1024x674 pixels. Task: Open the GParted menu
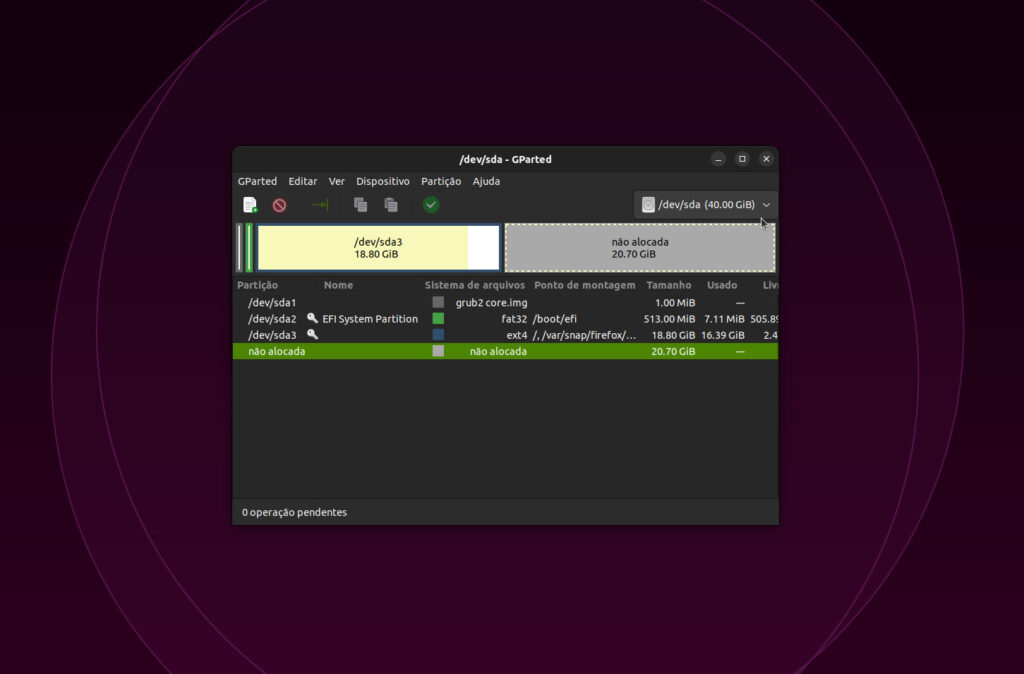click(257, 182)
